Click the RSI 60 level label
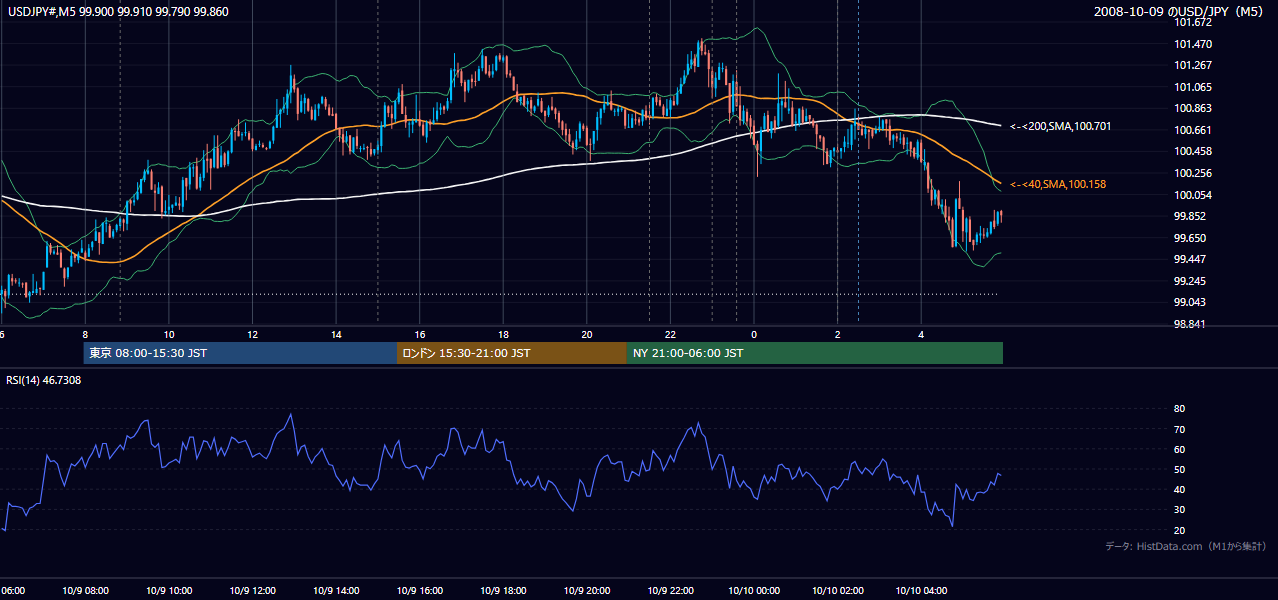 [x=1179, y=450]
